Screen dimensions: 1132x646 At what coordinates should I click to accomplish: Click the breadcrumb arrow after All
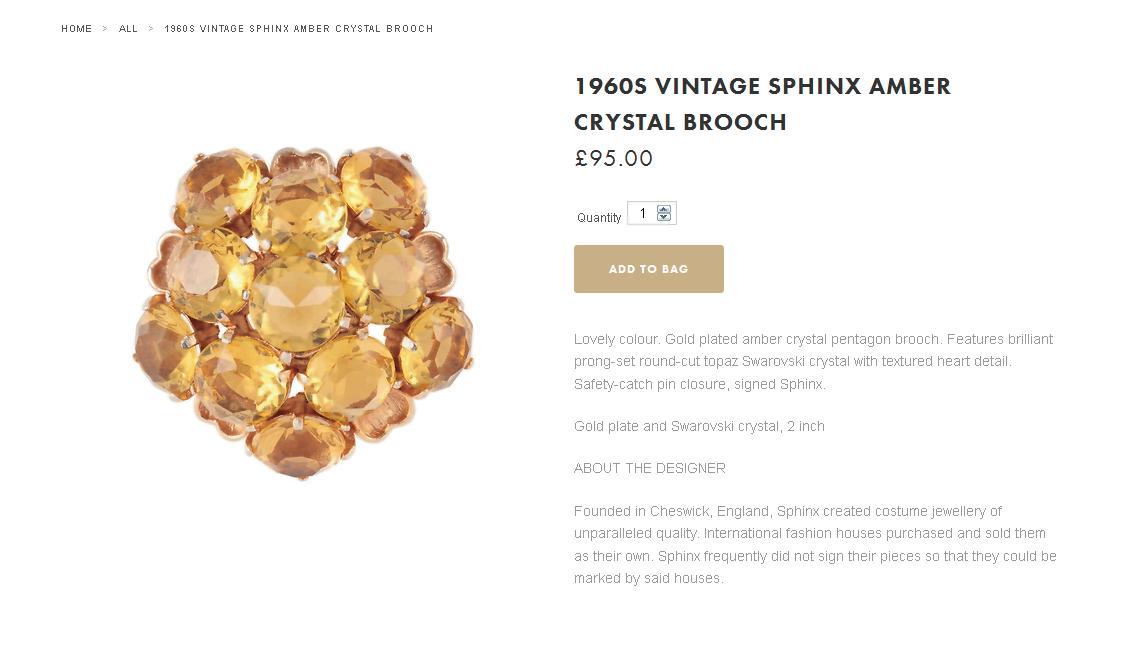[x=151, y=29]
